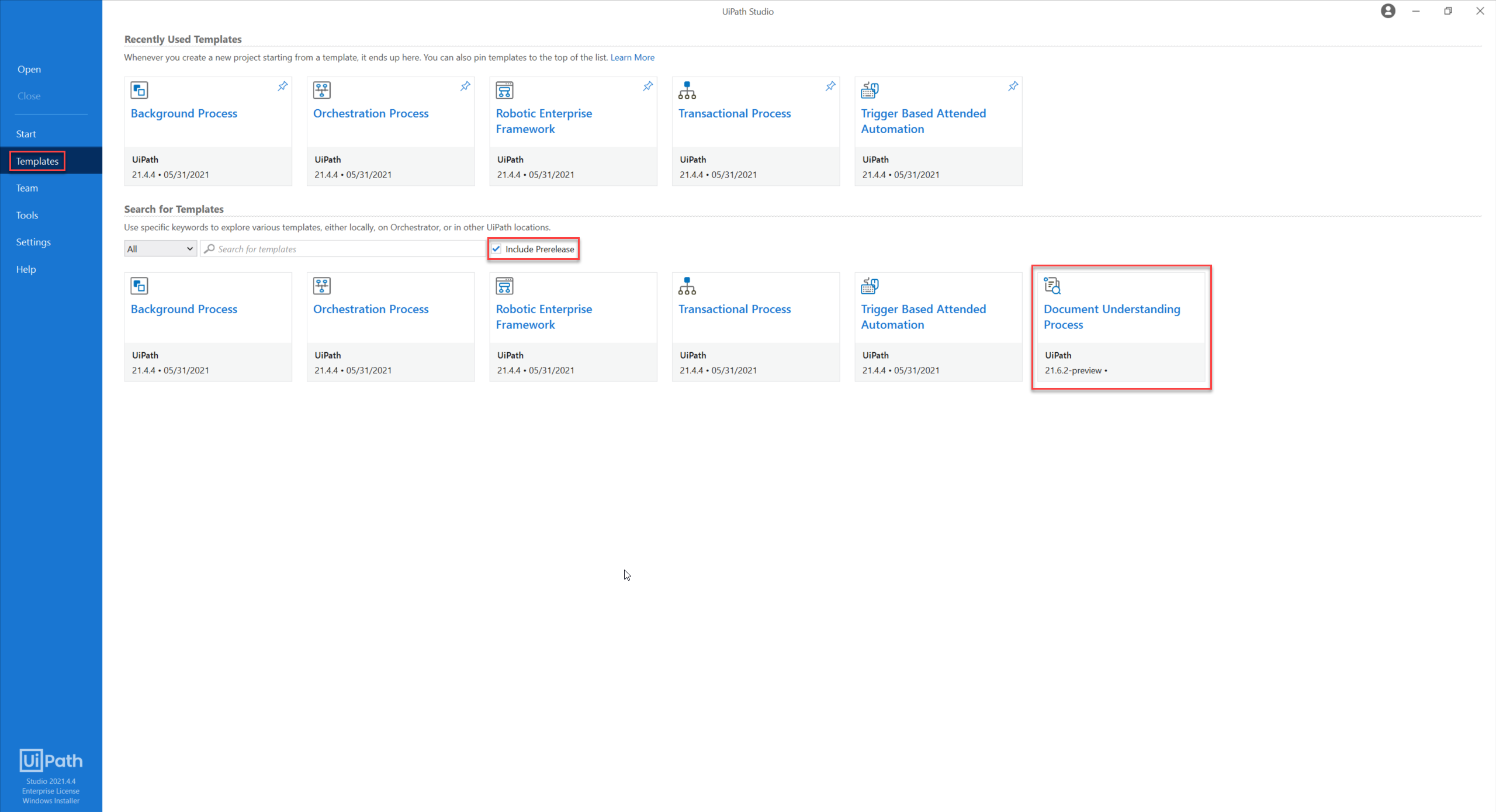This screenshot has width=1496, height=812.
Task: Open Orchestration Process title in Recently Used
Action: [371, 113]
